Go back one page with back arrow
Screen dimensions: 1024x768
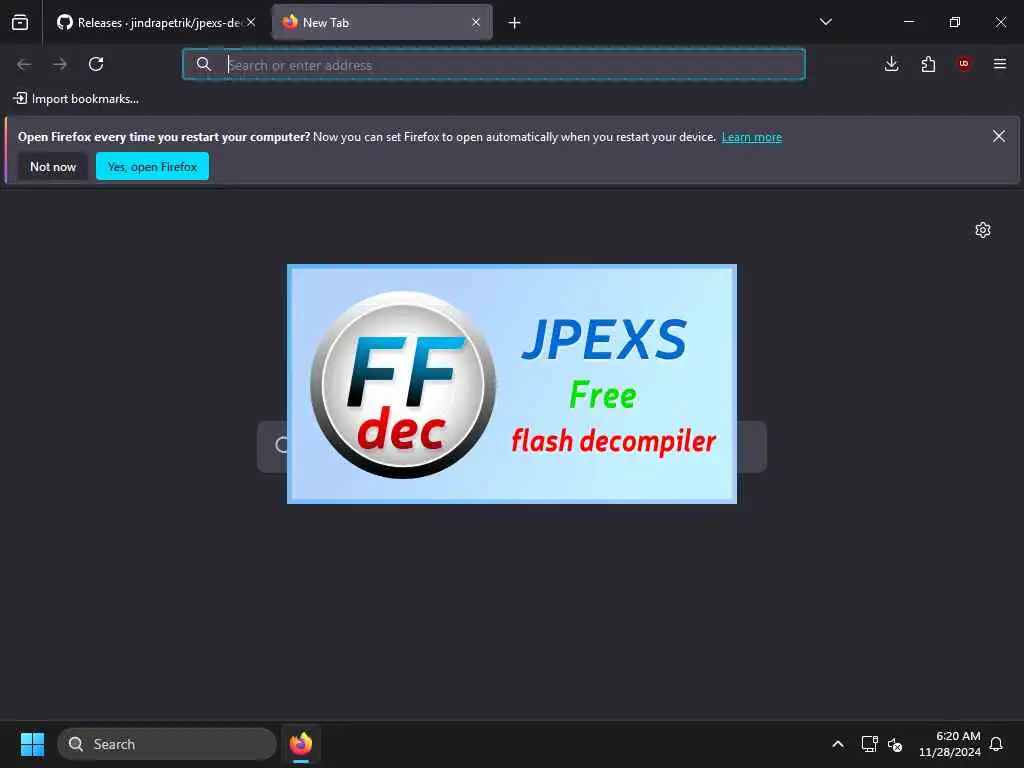24,64
